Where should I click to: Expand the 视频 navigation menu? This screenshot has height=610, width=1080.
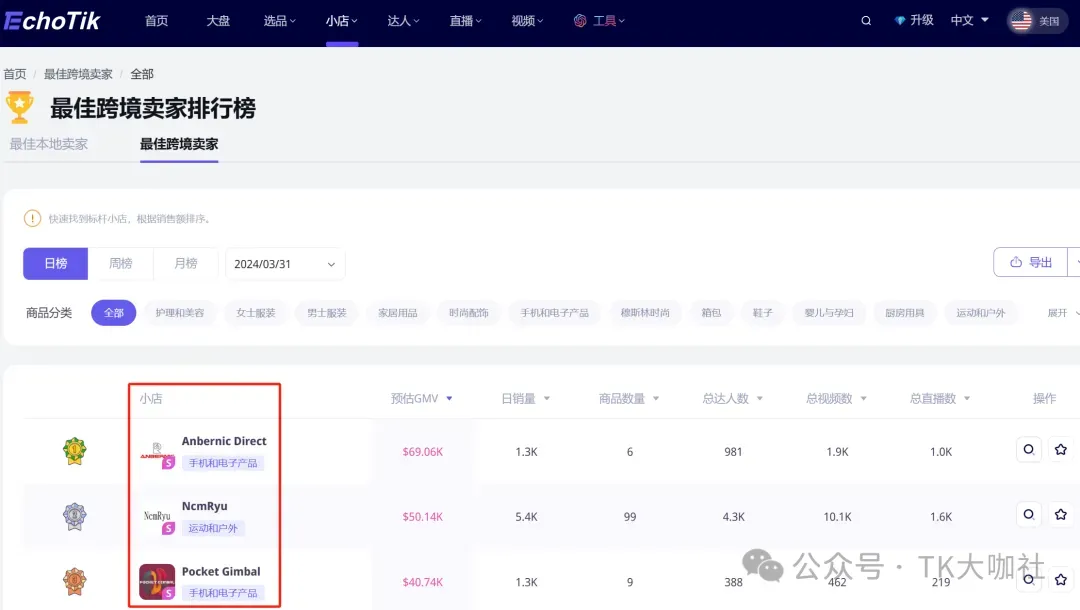527,21
